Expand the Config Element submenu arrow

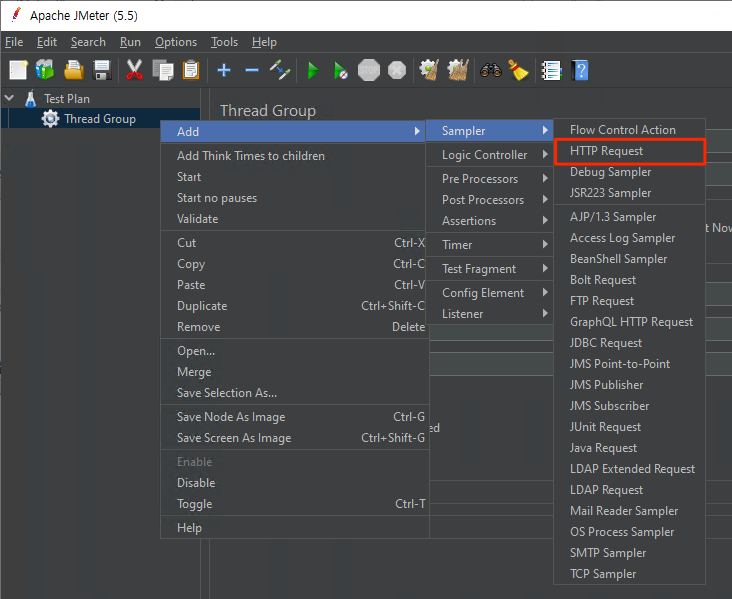[545, 292]
